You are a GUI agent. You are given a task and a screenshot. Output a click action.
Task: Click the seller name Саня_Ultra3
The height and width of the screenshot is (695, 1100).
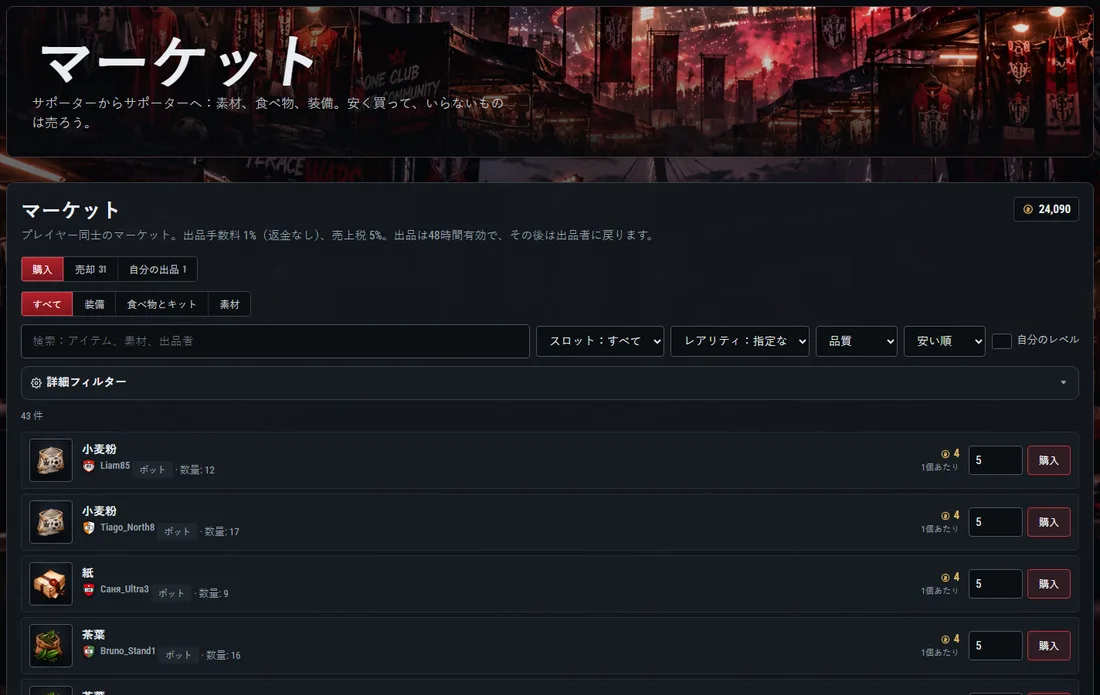pyautogui.click(x=124, y=589)
